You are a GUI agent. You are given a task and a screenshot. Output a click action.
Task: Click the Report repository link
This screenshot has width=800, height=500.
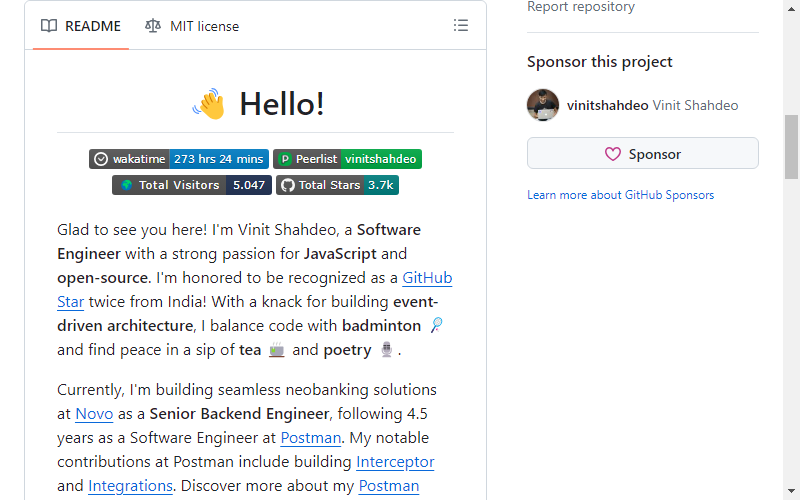pyautogui.click(x=581, y=7)
